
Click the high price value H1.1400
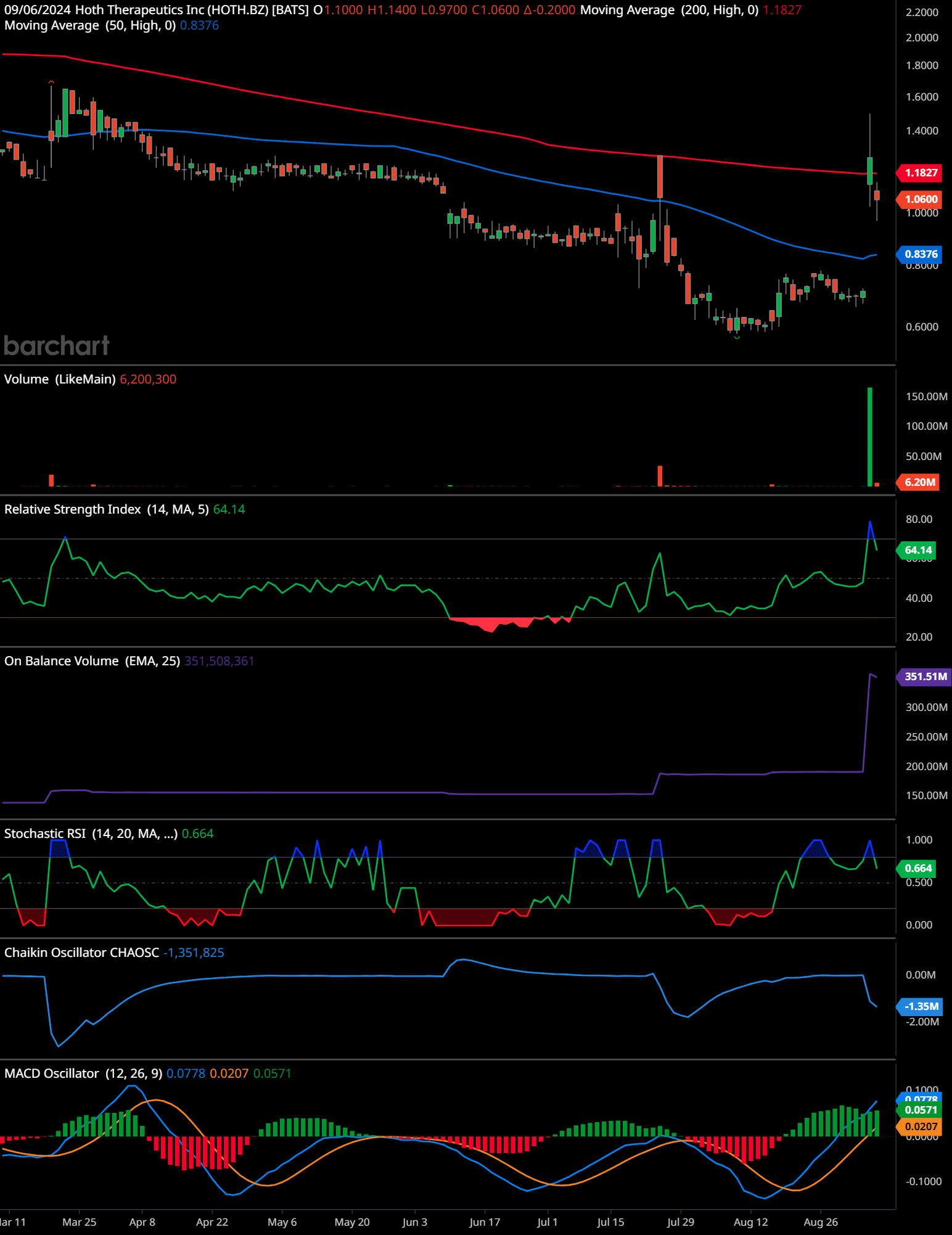point(392,10)
